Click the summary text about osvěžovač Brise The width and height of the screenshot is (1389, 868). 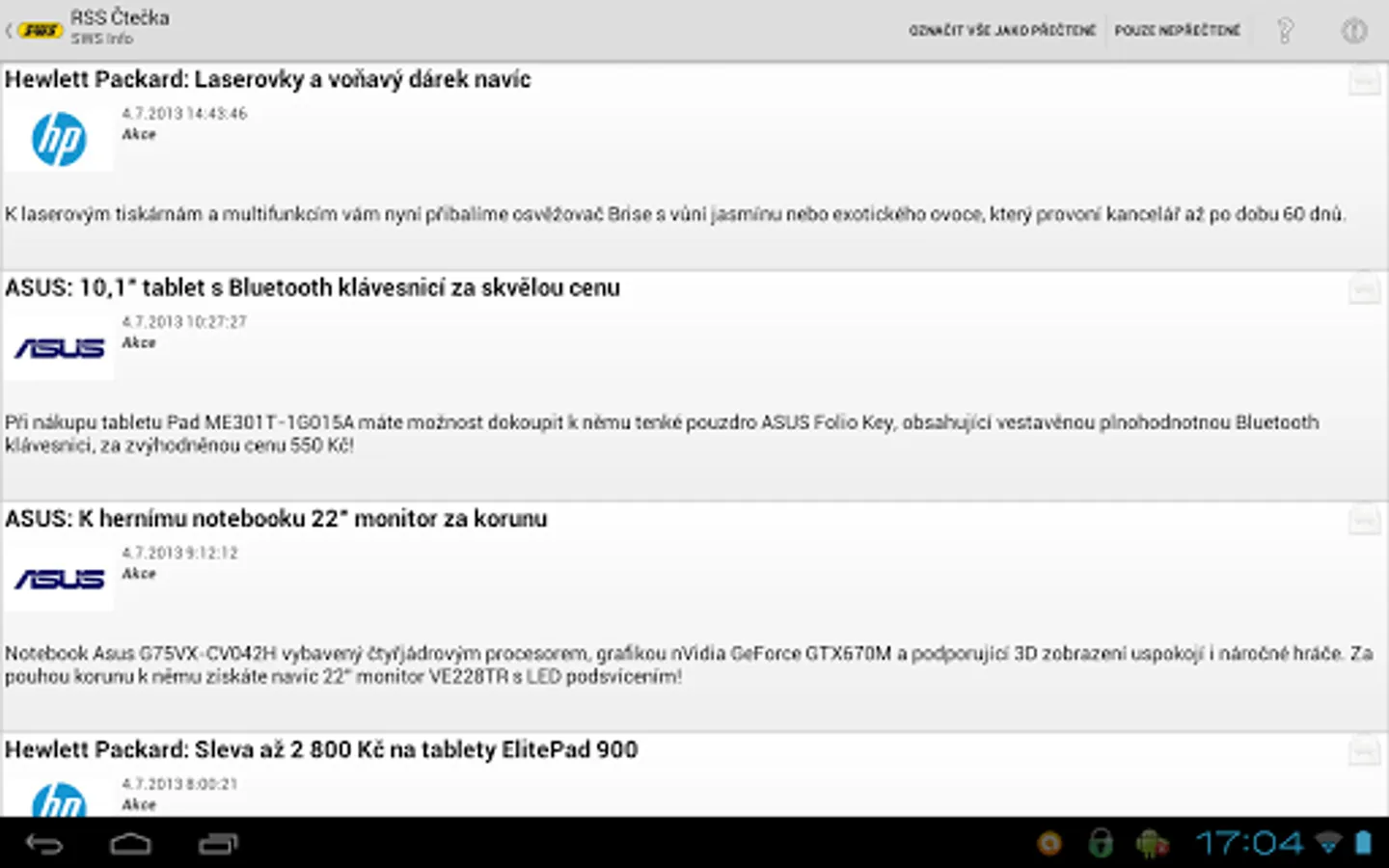tap(675, 214)
